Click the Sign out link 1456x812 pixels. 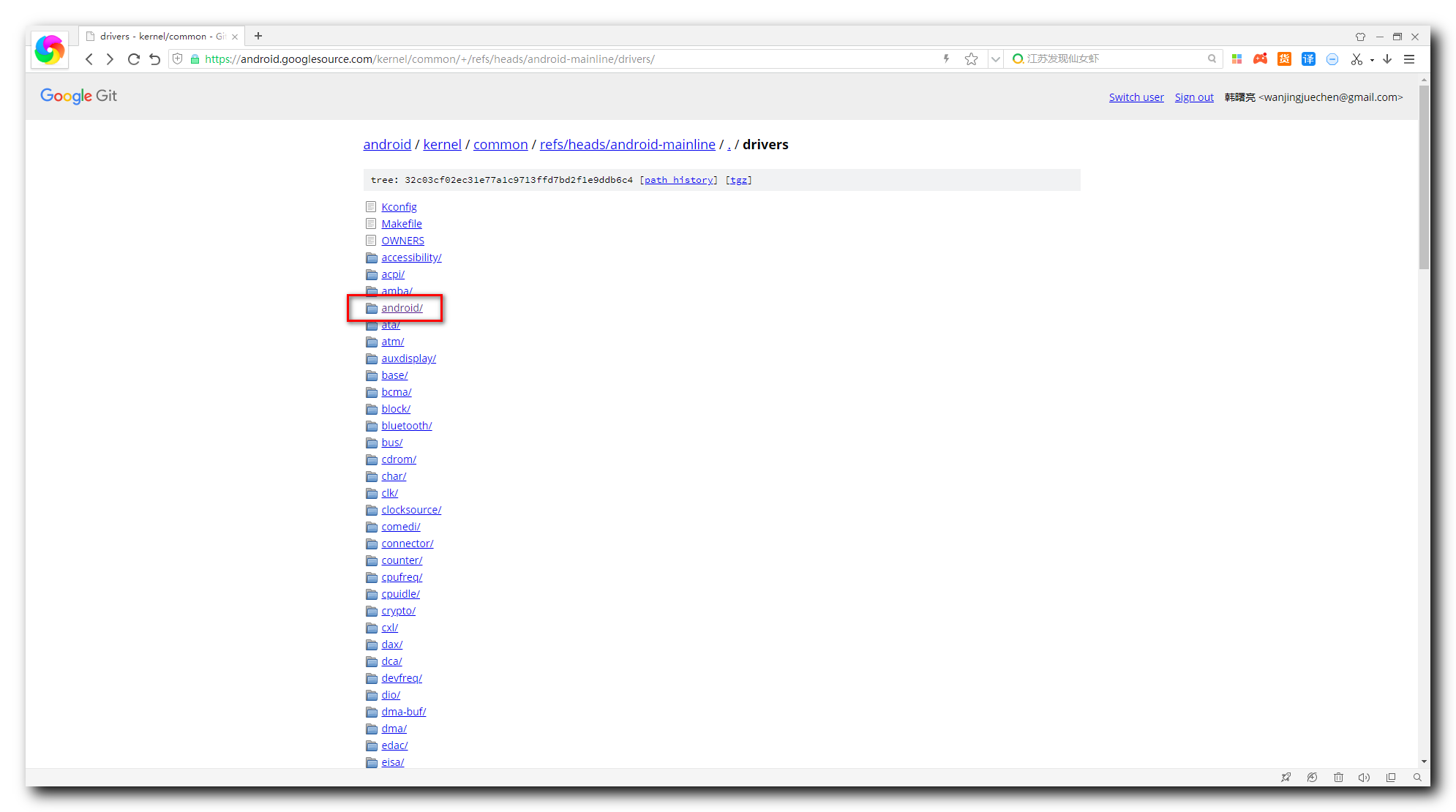(1193, 97)
